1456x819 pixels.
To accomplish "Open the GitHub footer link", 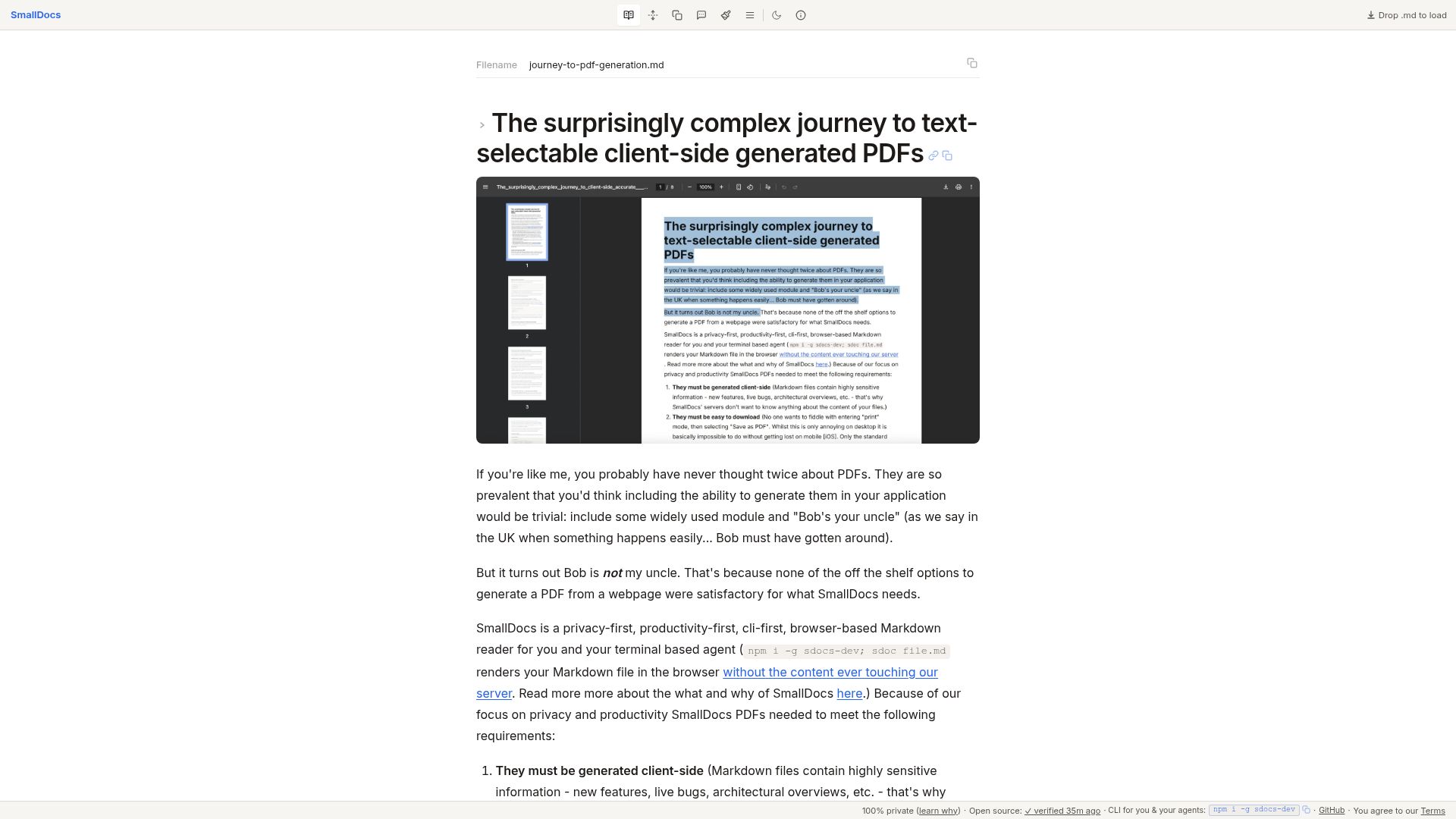I will point(1332,810).
